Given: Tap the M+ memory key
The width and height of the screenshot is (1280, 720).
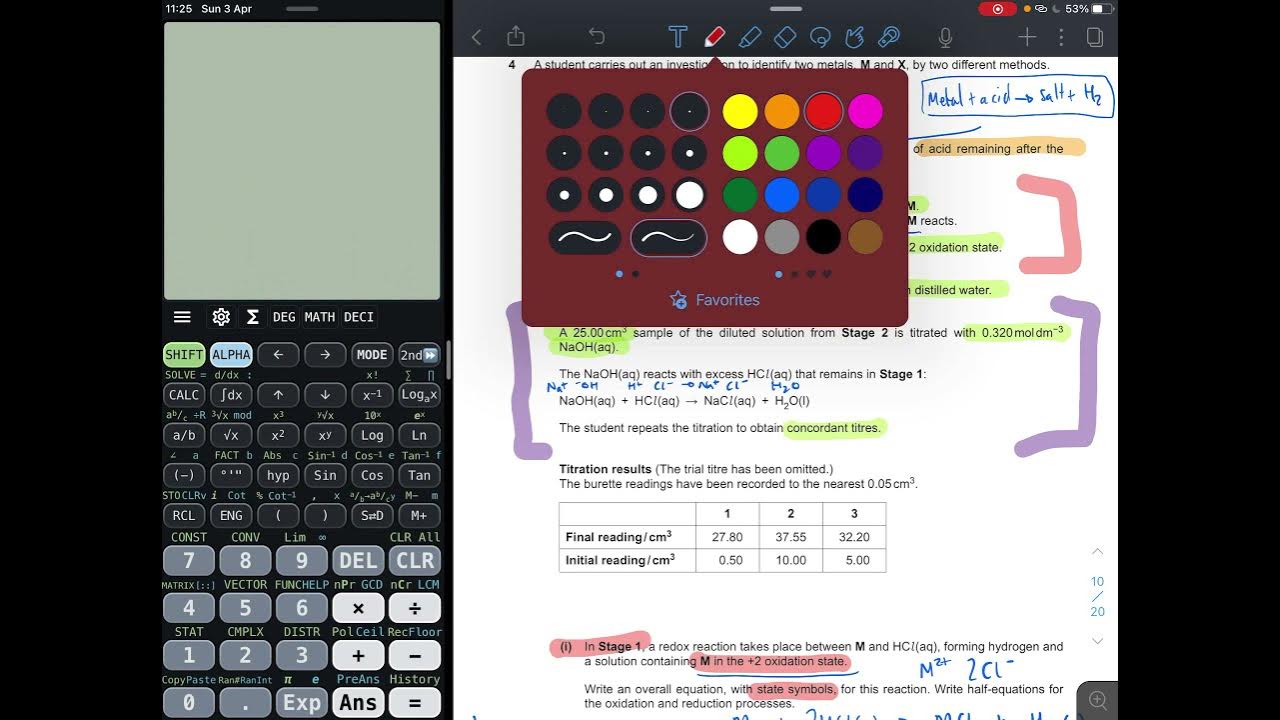Looking at the screenshot, I should (419, 515).
